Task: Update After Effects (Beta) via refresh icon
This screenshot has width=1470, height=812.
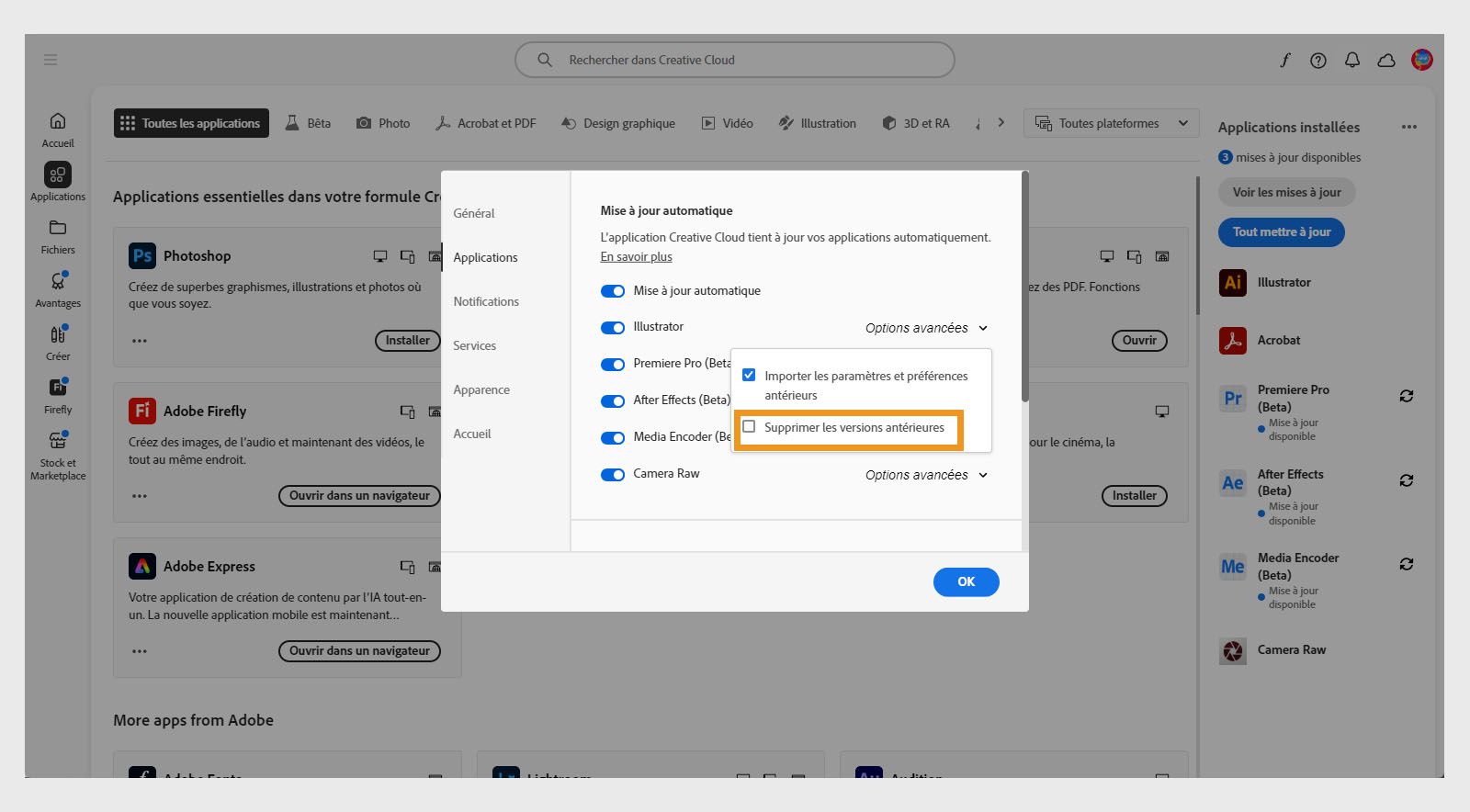Action: [1407, 480]
